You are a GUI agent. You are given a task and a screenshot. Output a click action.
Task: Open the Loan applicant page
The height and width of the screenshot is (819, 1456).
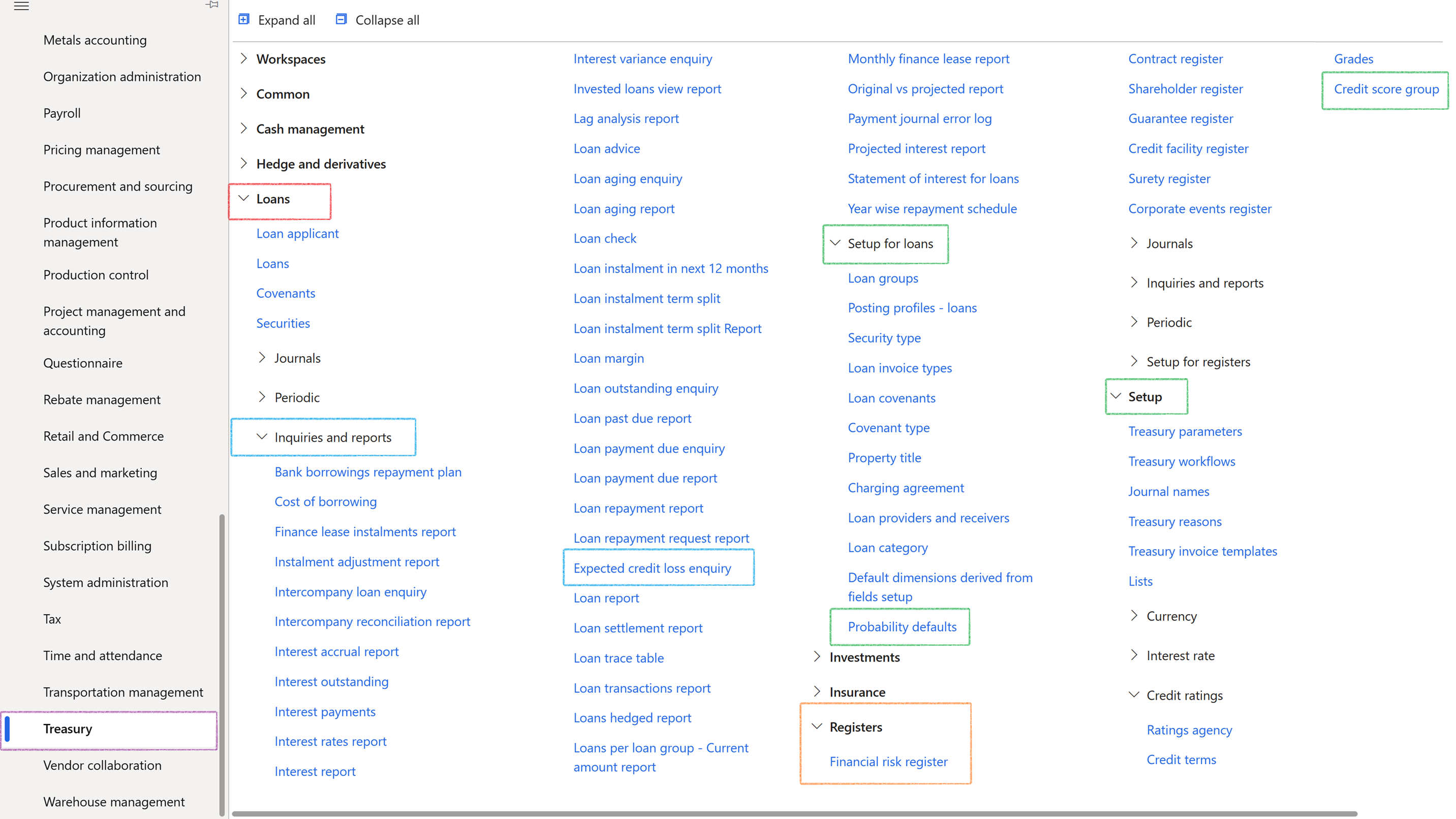click(297, 233)
